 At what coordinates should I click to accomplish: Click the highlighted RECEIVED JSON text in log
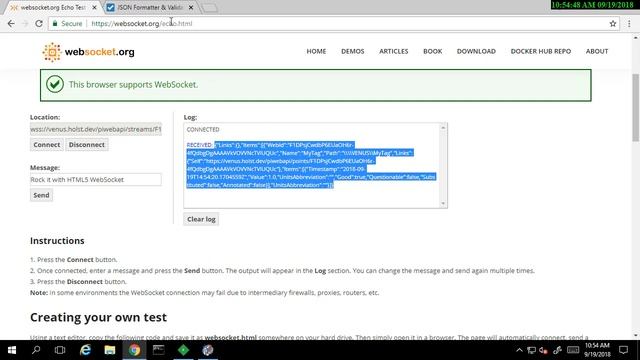[x=311, y=165]
